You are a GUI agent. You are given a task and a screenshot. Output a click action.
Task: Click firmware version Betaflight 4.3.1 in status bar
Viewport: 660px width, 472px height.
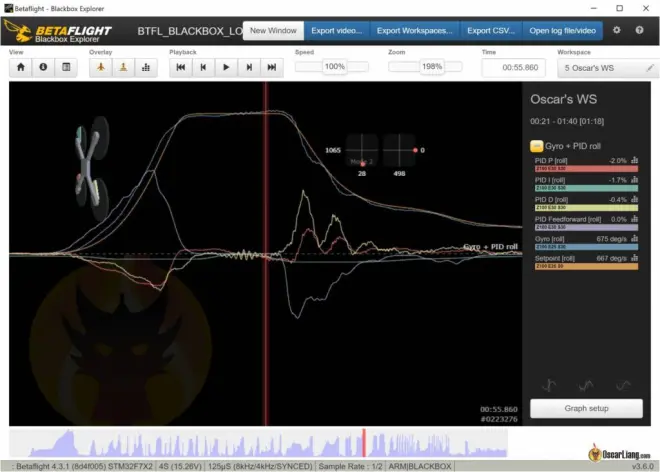(84, 467)
